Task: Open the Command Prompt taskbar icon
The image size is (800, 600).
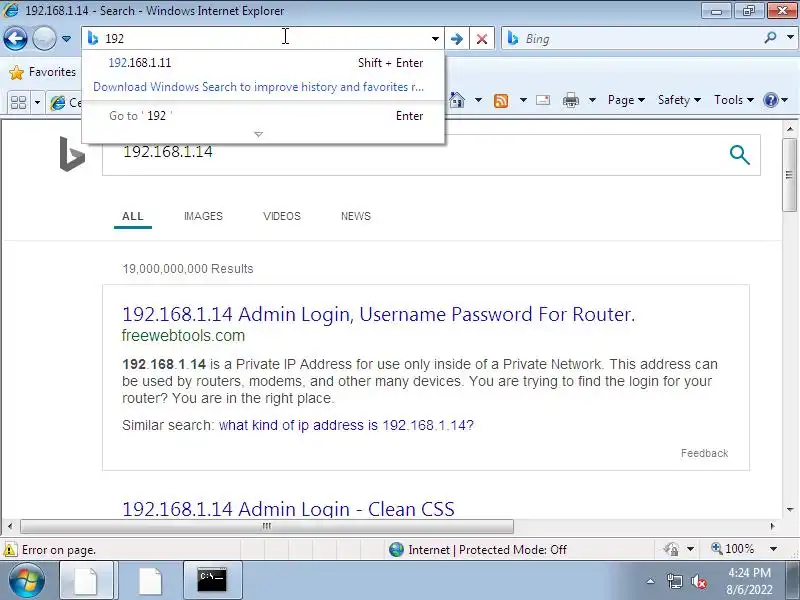Action: click(212, 581)
